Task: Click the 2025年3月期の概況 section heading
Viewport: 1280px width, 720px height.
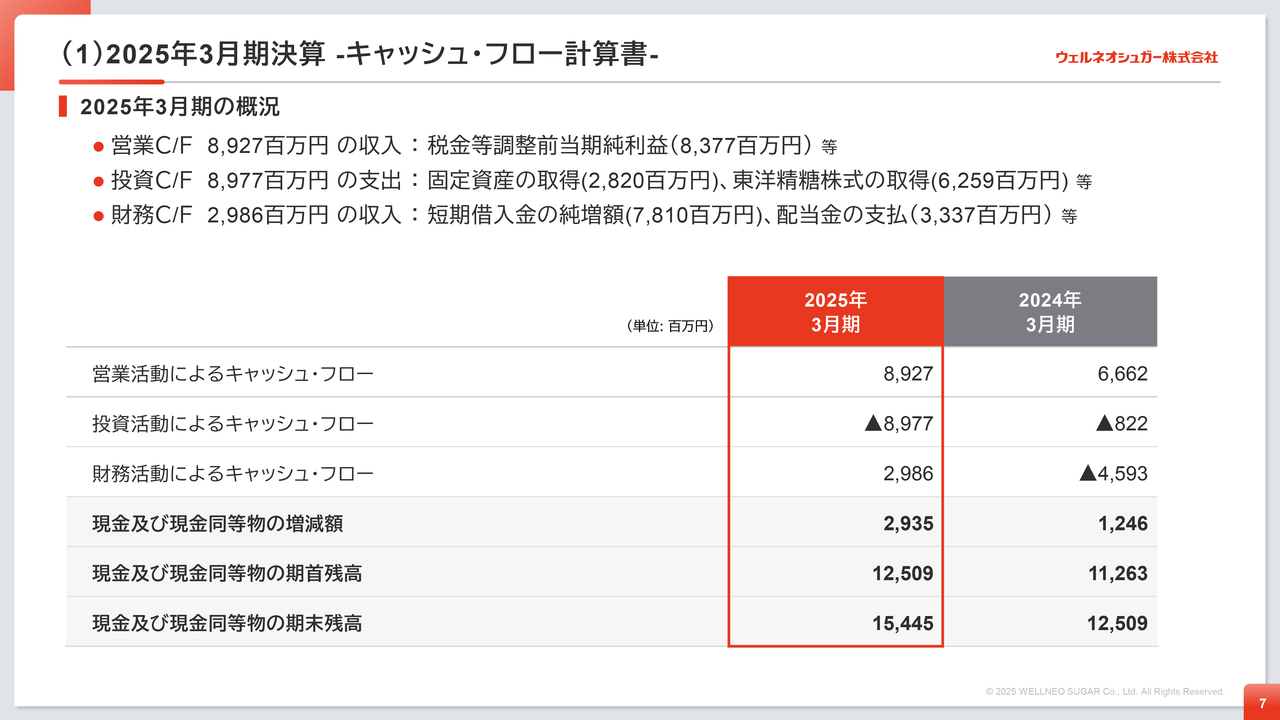Action: click(x=180, y=107)
